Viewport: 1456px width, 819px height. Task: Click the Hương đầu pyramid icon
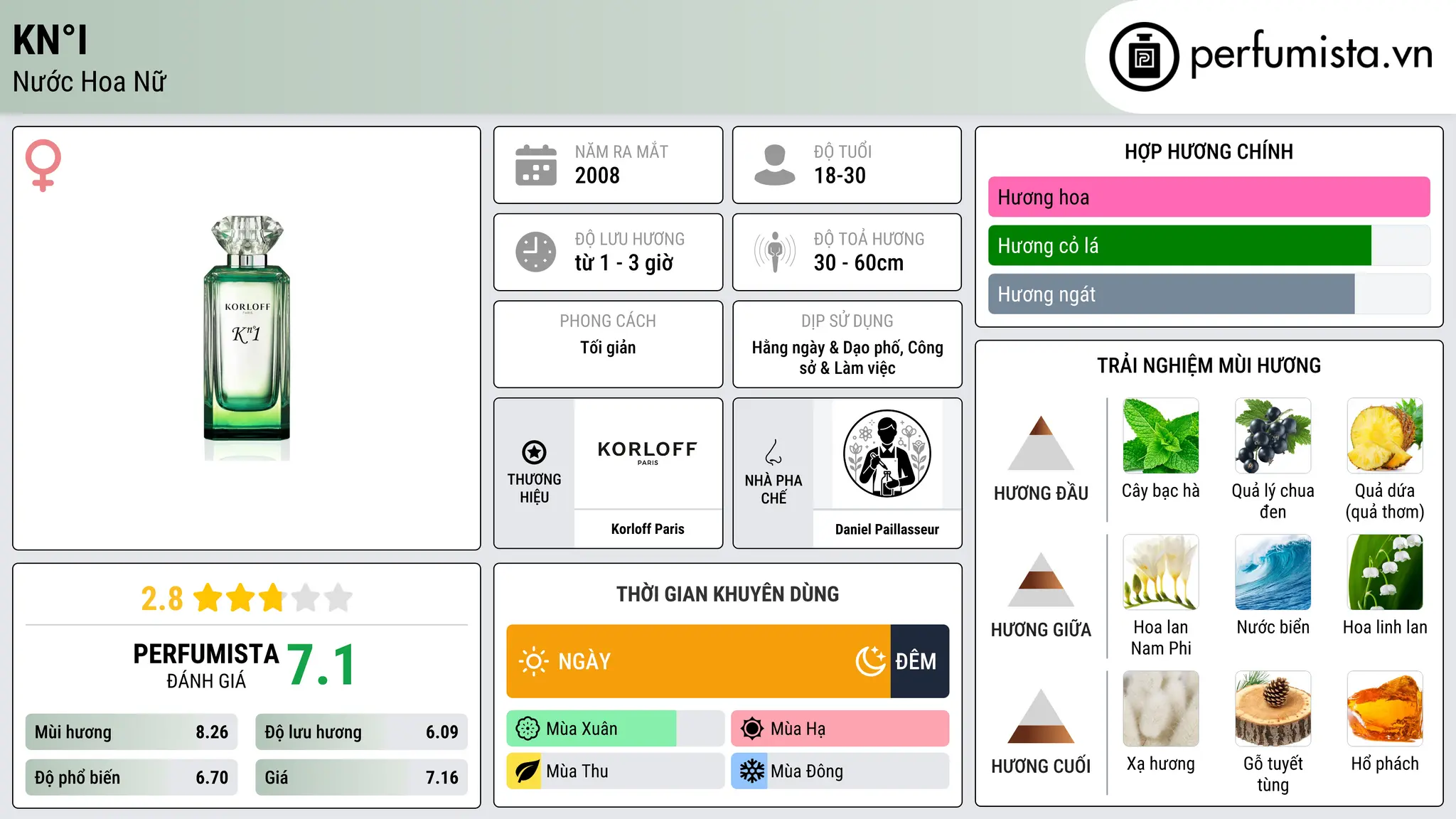[x=1042, y=442]
